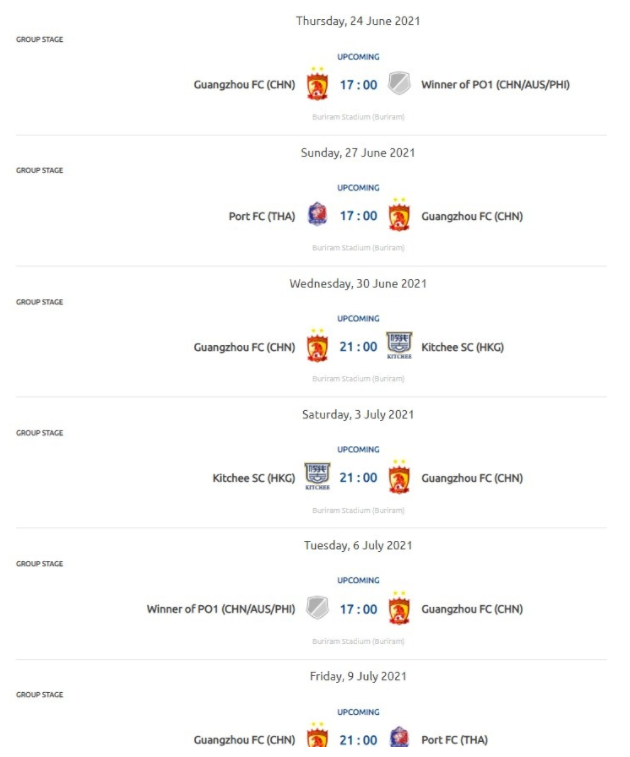Open Kitchee SC (HKG) team in 3 July match
The height and width of the screenshot is (757, 630).
point(254,478)
